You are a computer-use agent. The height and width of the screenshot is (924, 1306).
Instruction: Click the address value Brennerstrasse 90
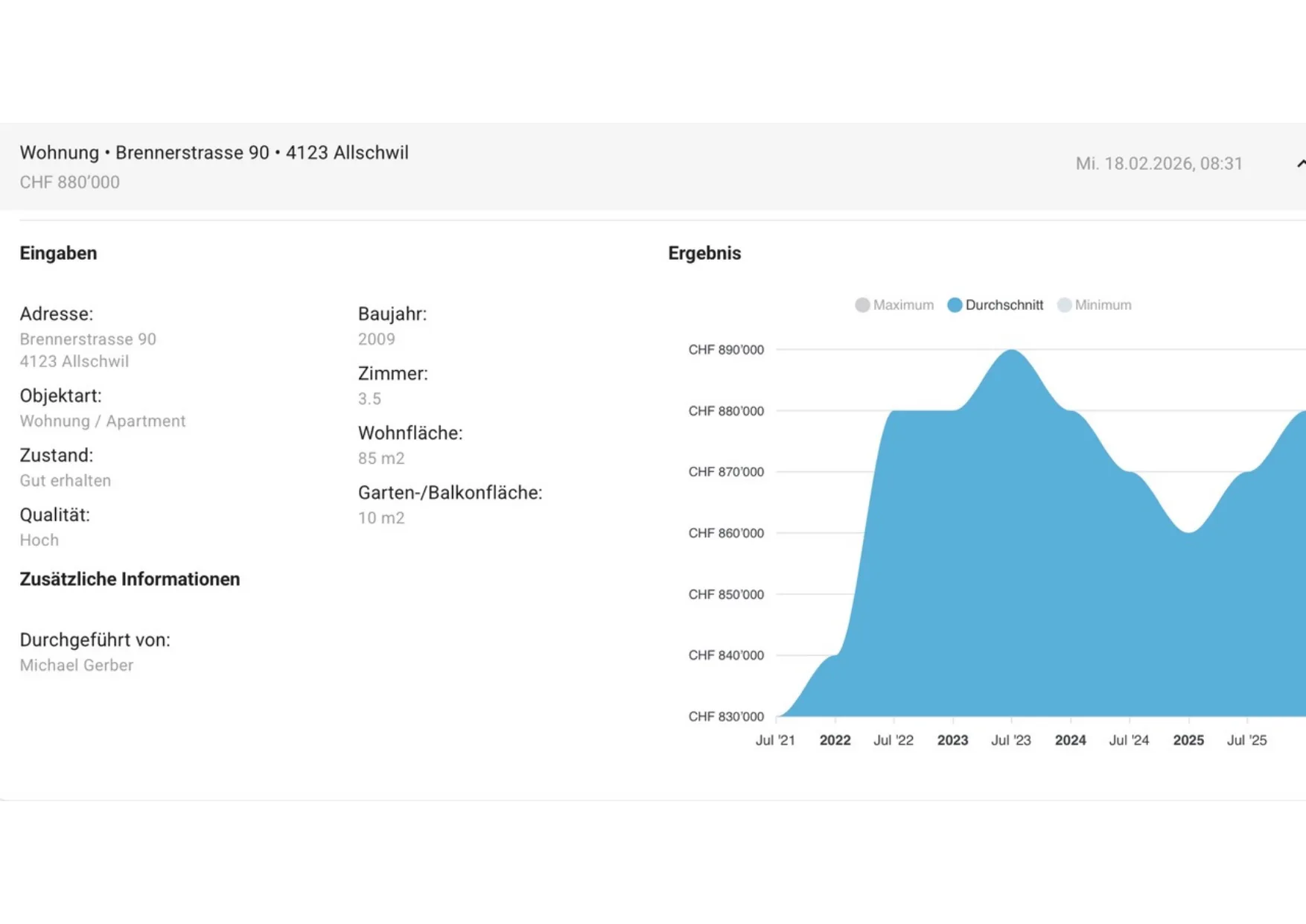click(88, 340)
